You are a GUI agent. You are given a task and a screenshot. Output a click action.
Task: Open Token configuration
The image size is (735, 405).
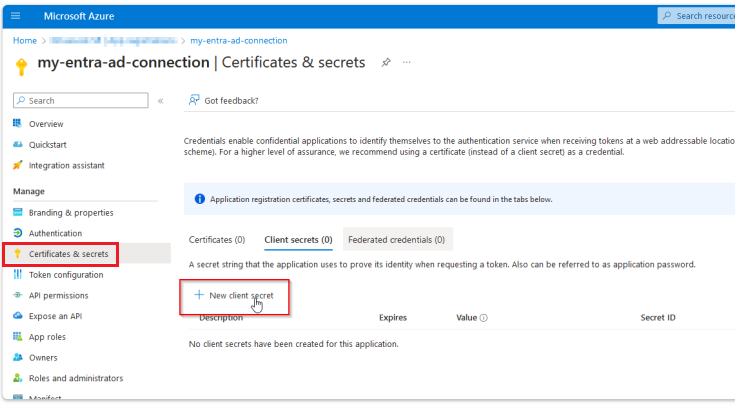pyautogui.click(x=66, y=275)
